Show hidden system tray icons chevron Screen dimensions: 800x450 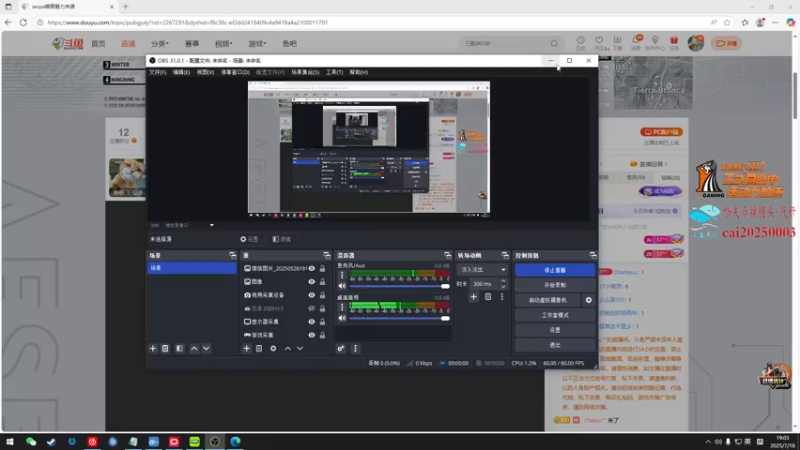708,442
